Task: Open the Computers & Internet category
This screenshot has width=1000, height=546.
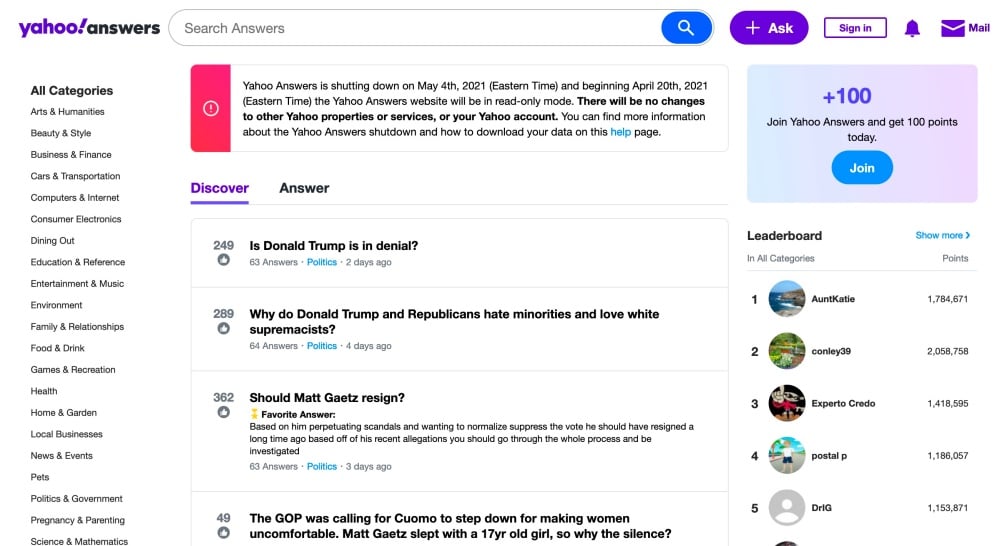Action: point(75,198)
